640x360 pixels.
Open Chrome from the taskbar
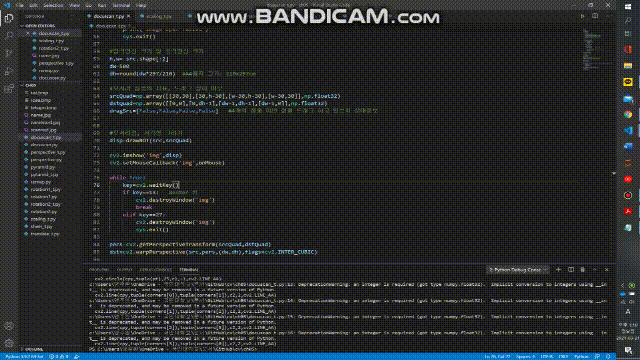point(628,114)
